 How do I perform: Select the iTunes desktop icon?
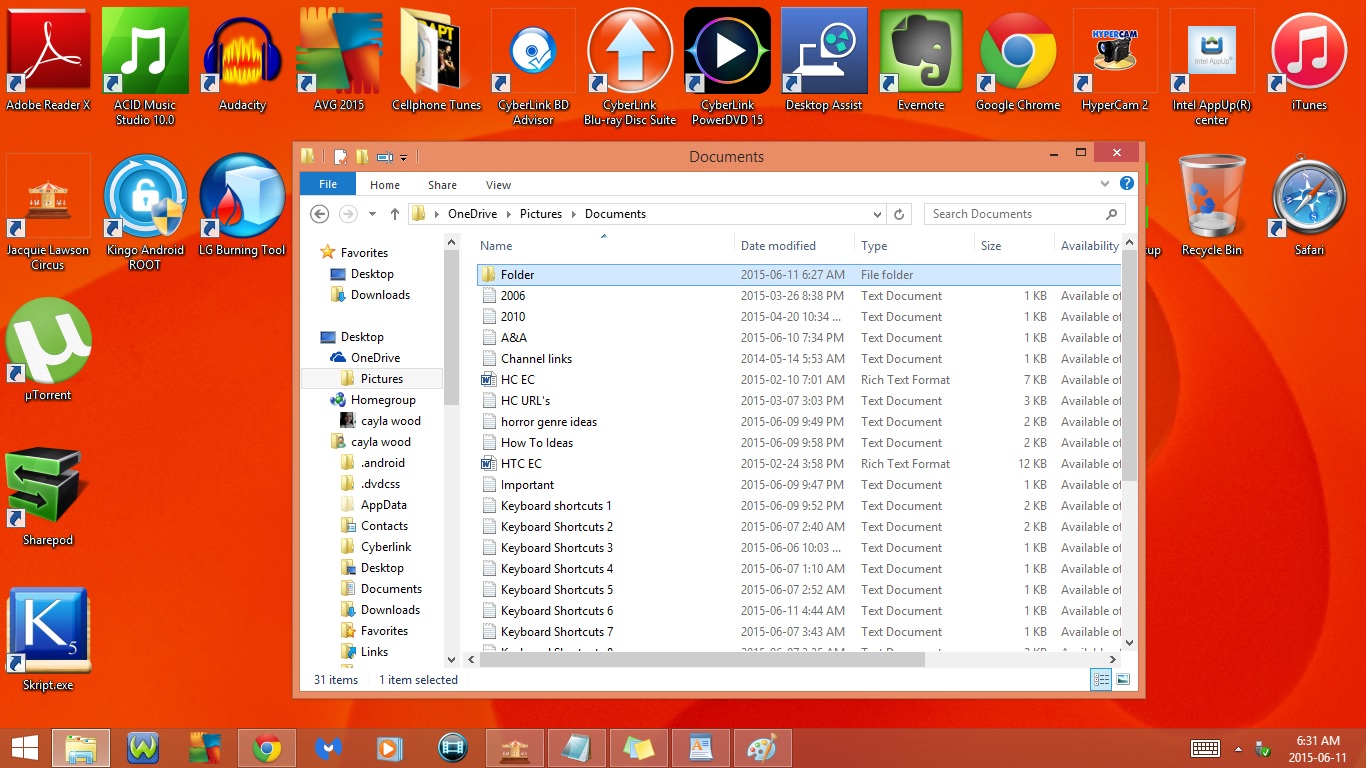pyautogui.click(x=1309, y=60)
